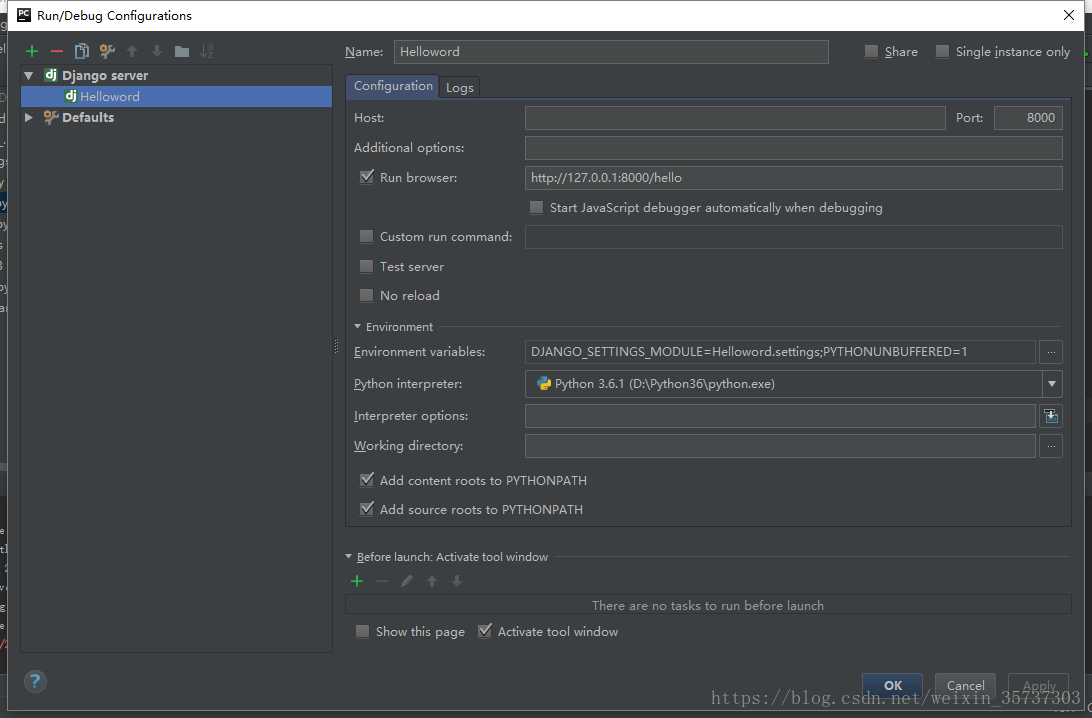Edit before-launch task pencil icon
The height and width of the screenshot is (718, 1092).
[407, 581]
